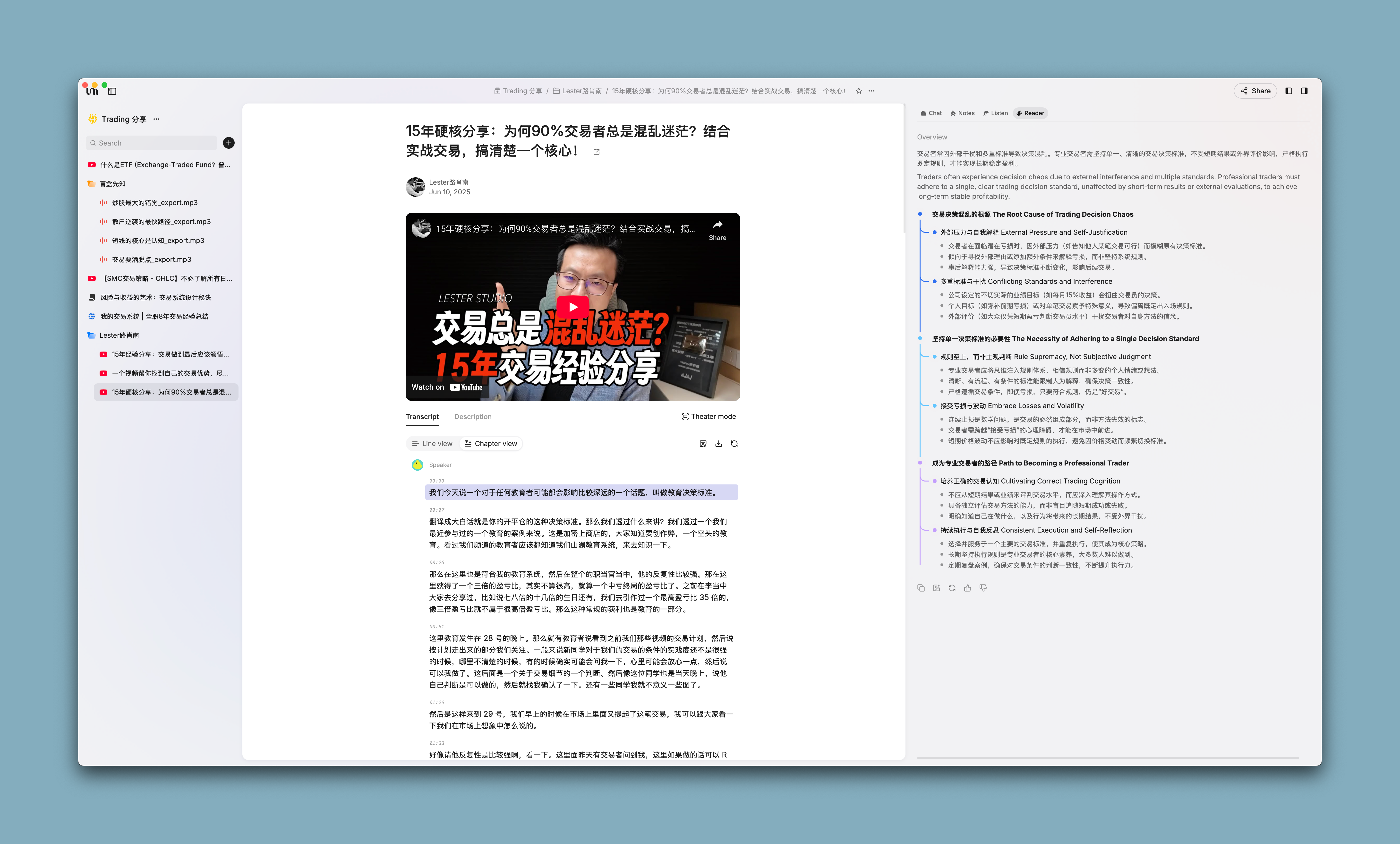Switch transcript to Chapter view

point(491,444)
